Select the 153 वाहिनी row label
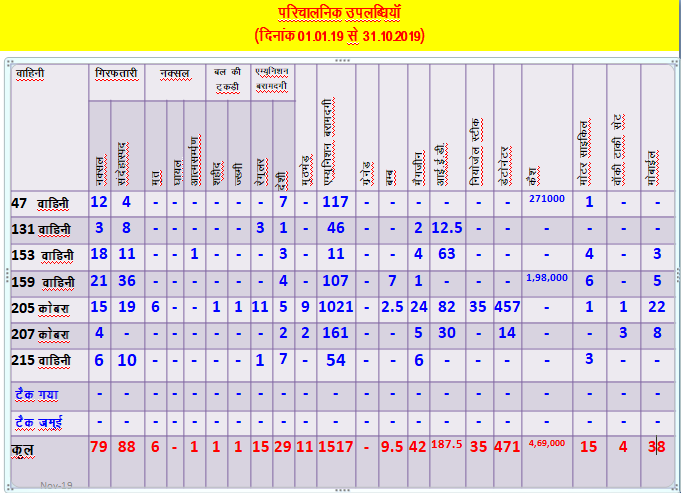Viewport: 681px width, 493px height. (x=43, y=255)
